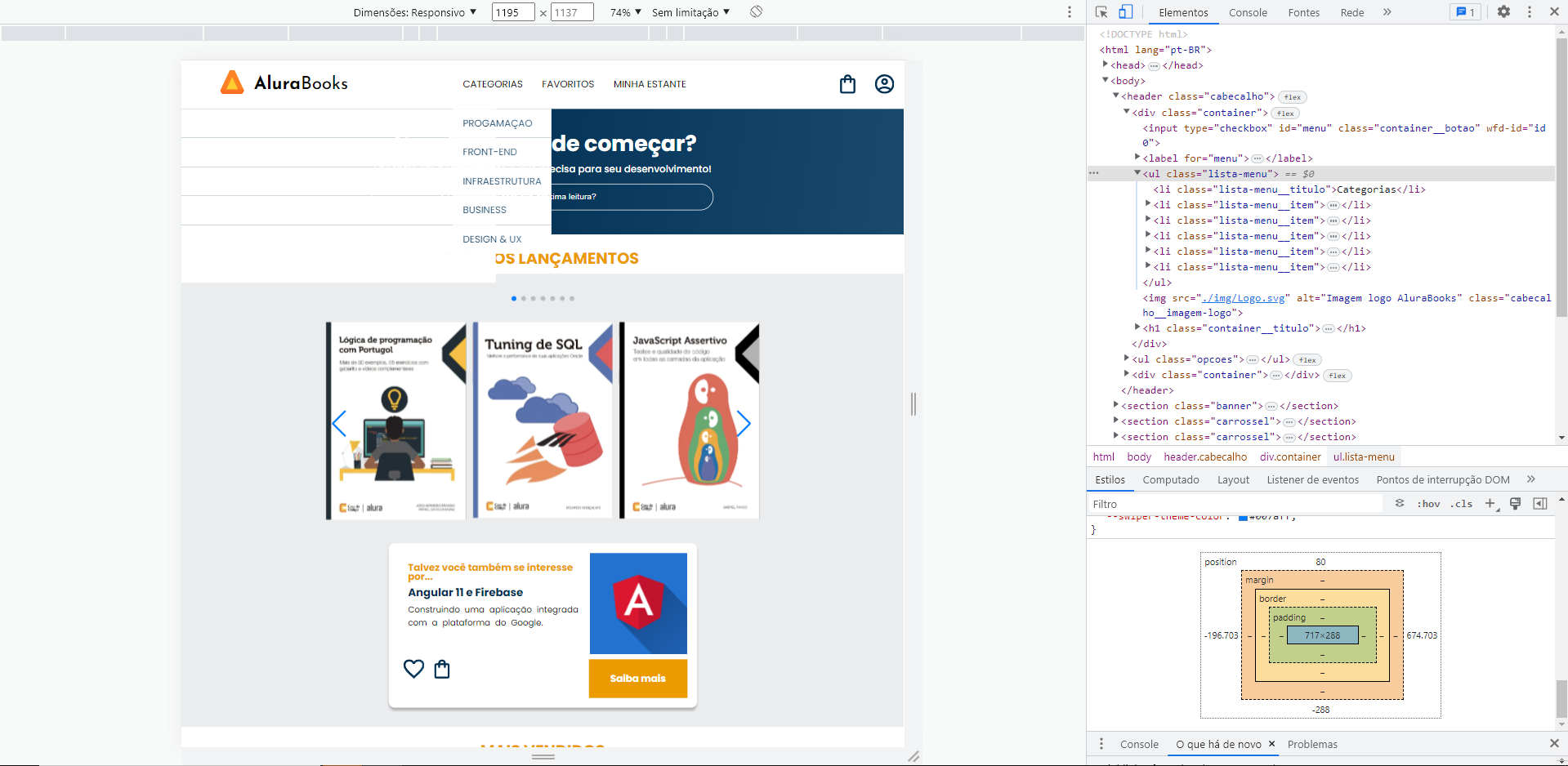Toggle flex badge on second div container
The height and width of the screenshot is (766, 1568).
[1338, 376]
